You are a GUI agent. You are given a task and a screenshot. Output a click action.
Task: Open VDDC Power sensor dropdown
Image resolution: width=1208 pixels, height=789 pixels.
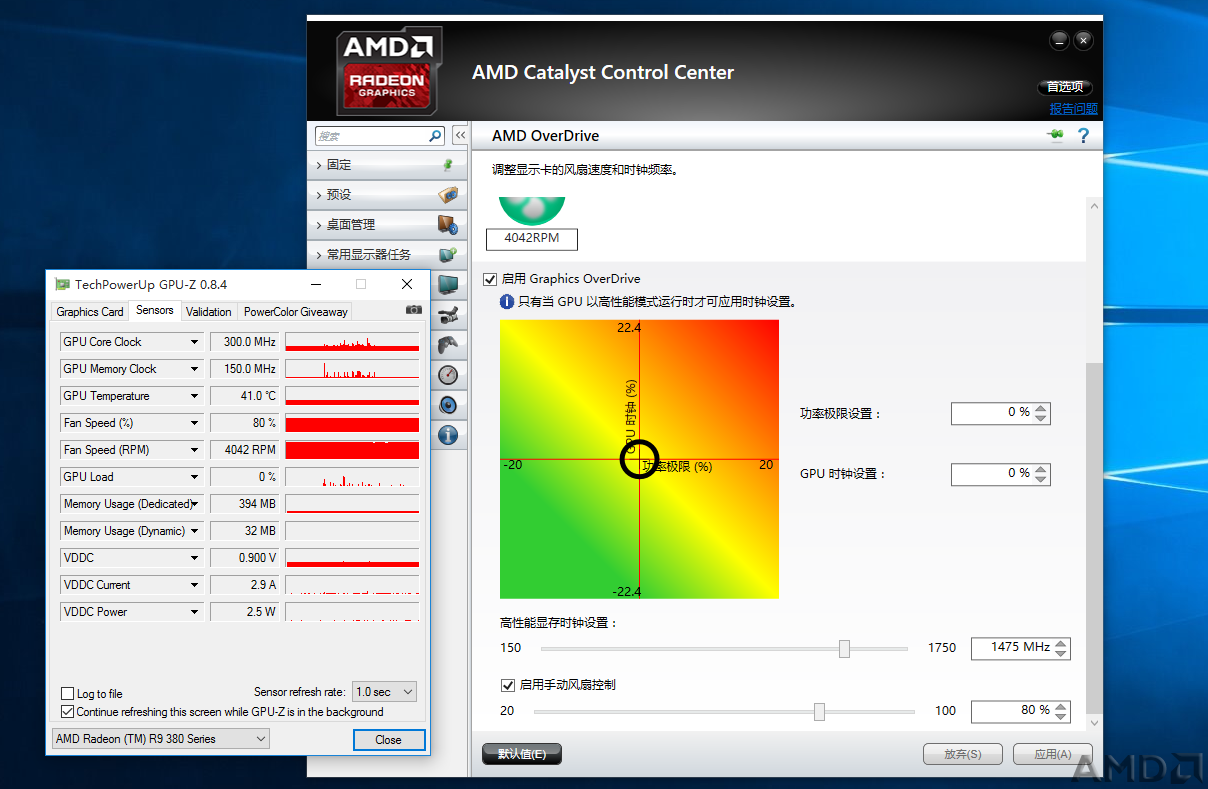[x=195, y=612]
